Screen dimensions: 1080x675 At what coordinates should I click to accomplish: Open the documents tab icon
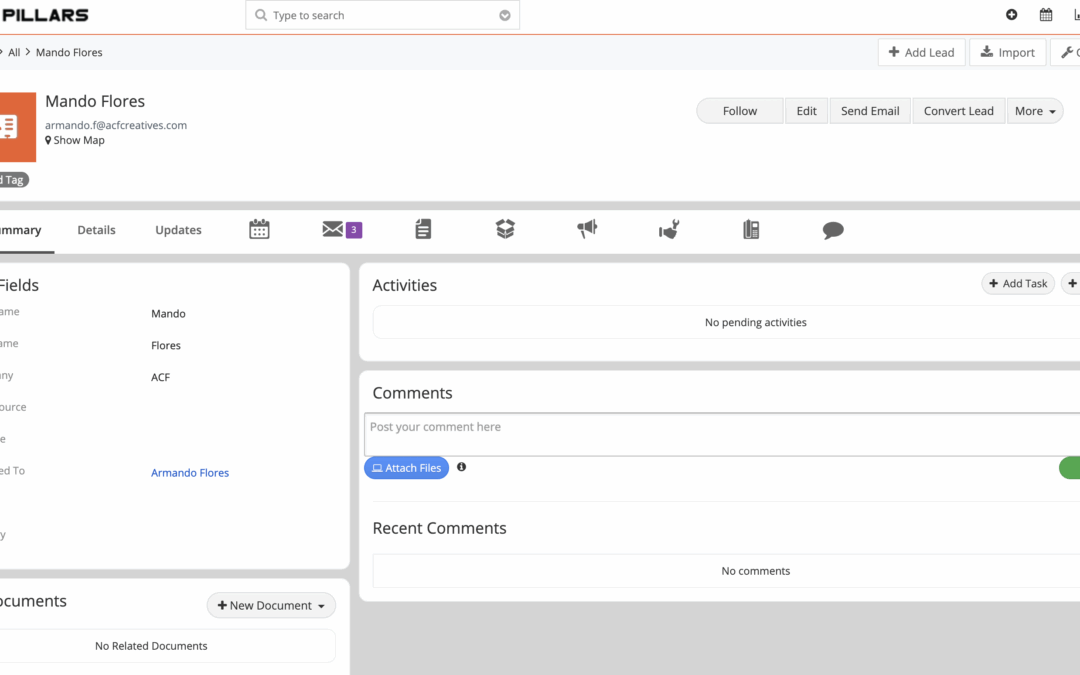click(423, 230)
